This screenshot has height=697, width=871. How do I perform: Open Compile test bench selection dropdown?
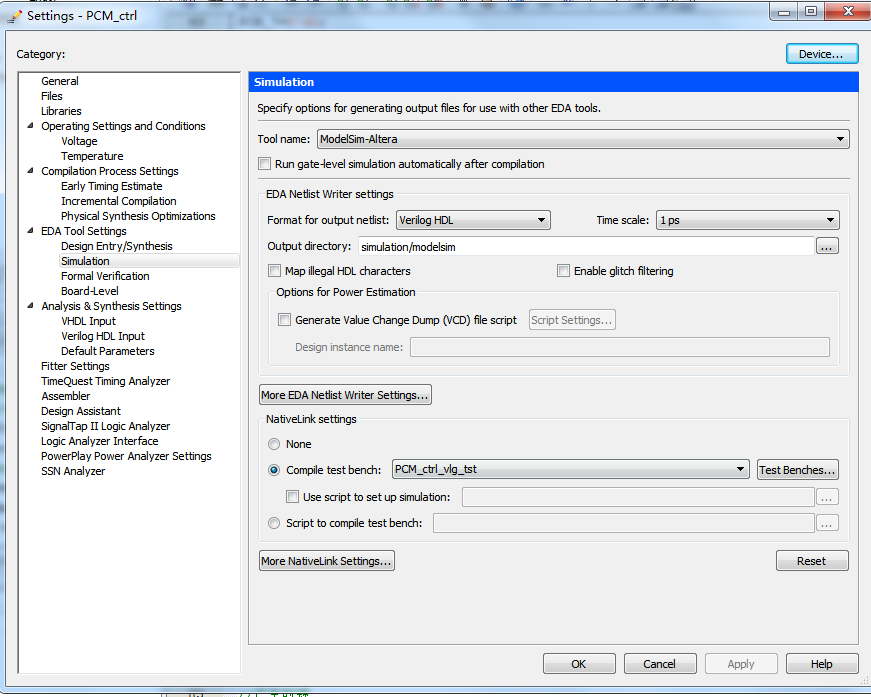click(x=570, y=469)
